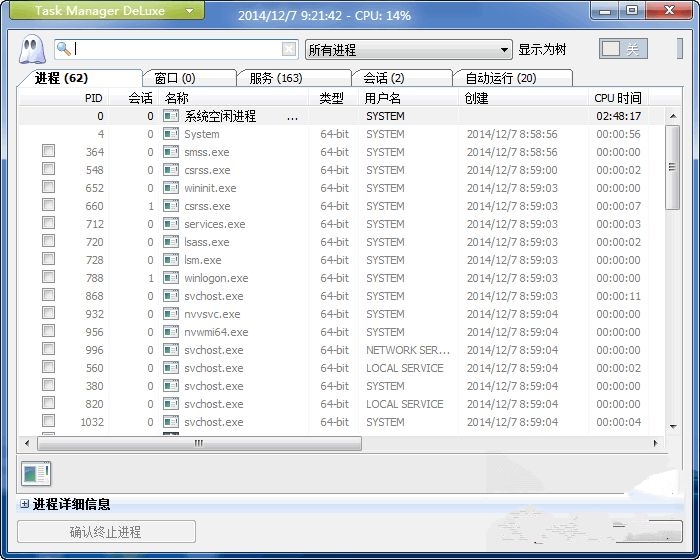Open the Task Manager DeLuxe title menu
This screenshot has height=560, width=700.
click(107, 10)
